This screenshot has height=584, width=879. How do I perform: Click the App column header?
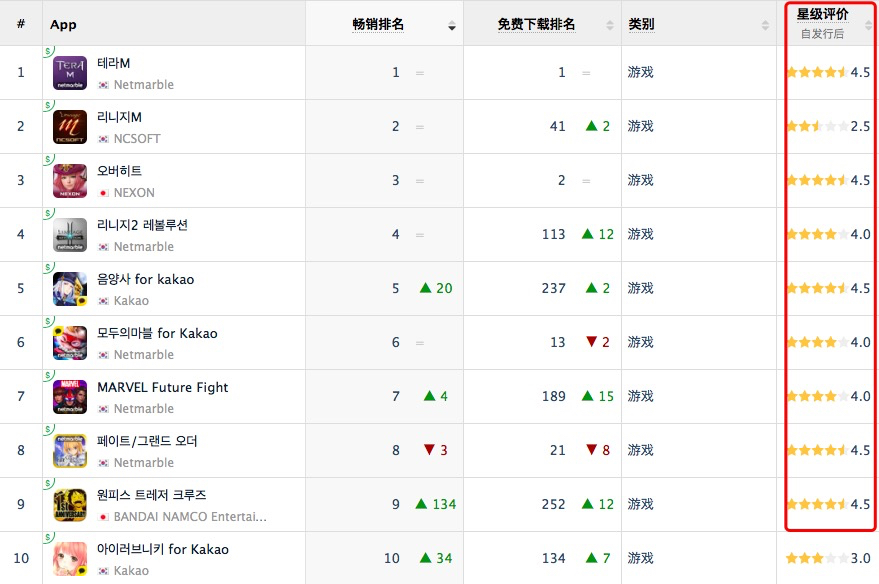pos(63,25)
